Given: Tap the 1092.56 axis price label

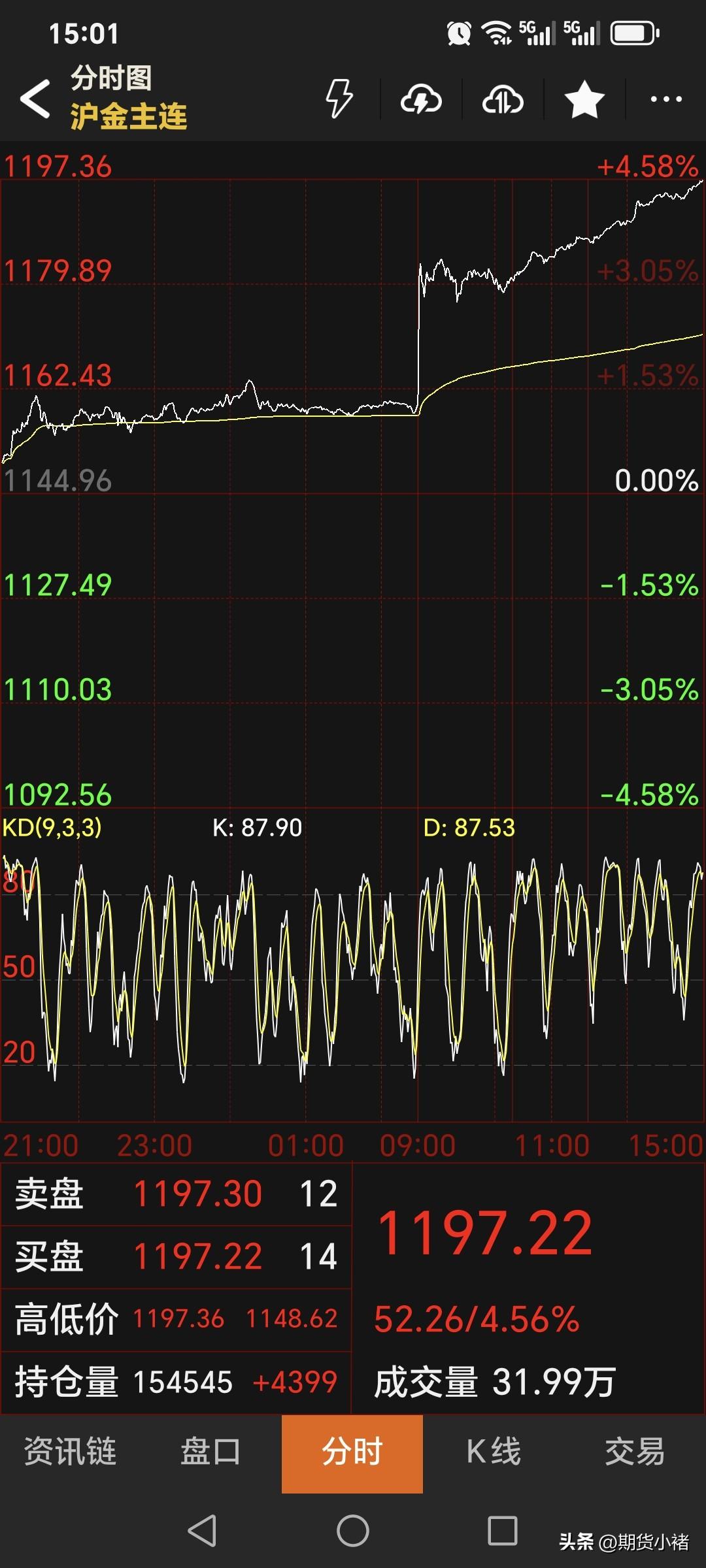Looking at the screenshot, I should coord(58,794).
